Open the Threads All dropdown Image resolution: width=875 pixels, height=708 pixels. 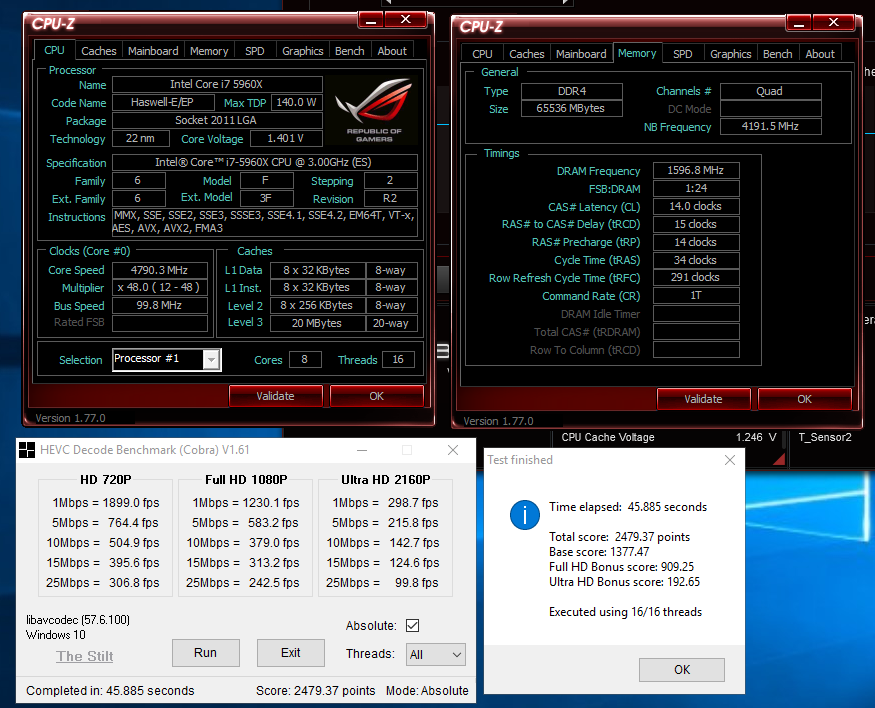[x=435, y=654]
